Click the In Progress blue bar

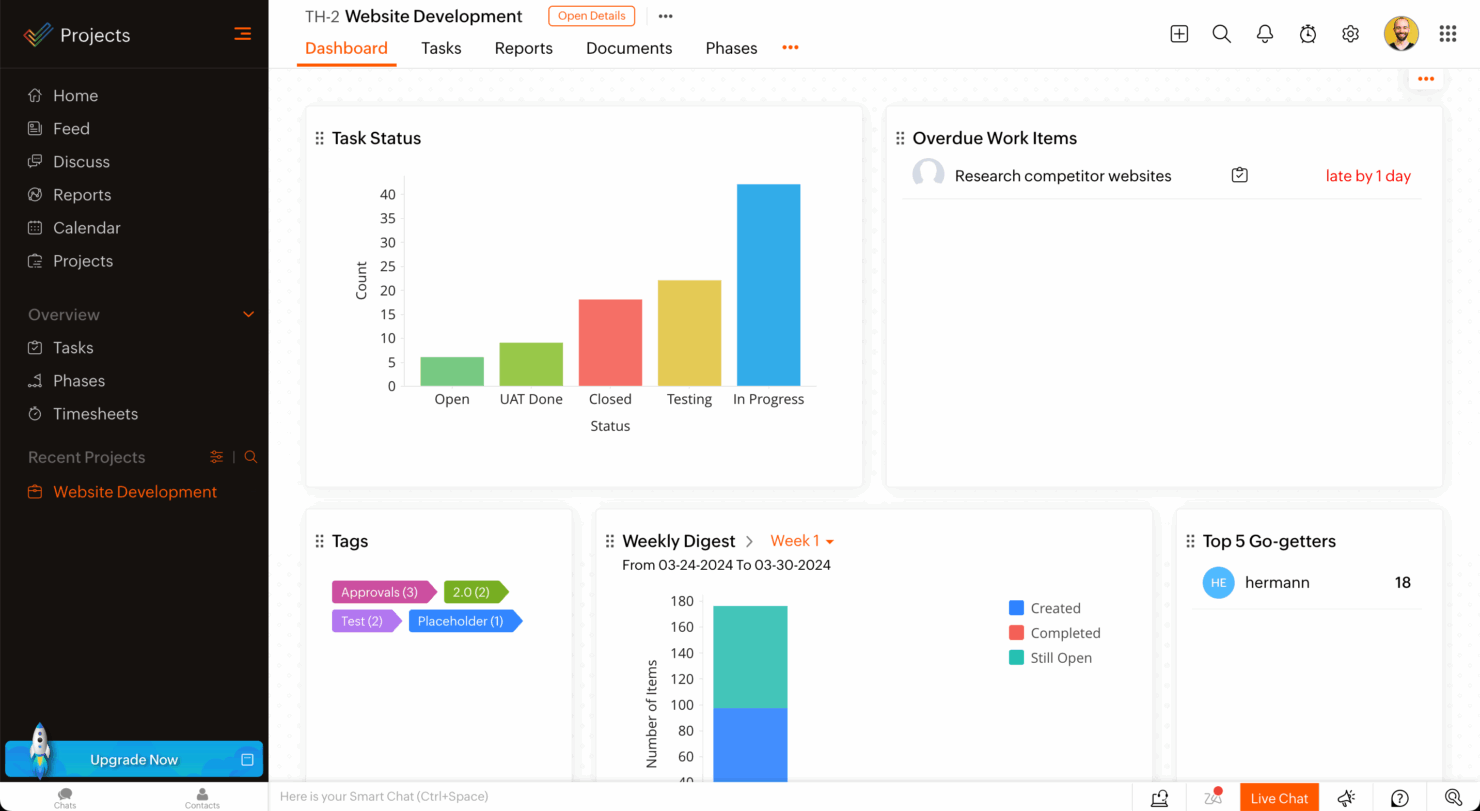click(768, 285)
